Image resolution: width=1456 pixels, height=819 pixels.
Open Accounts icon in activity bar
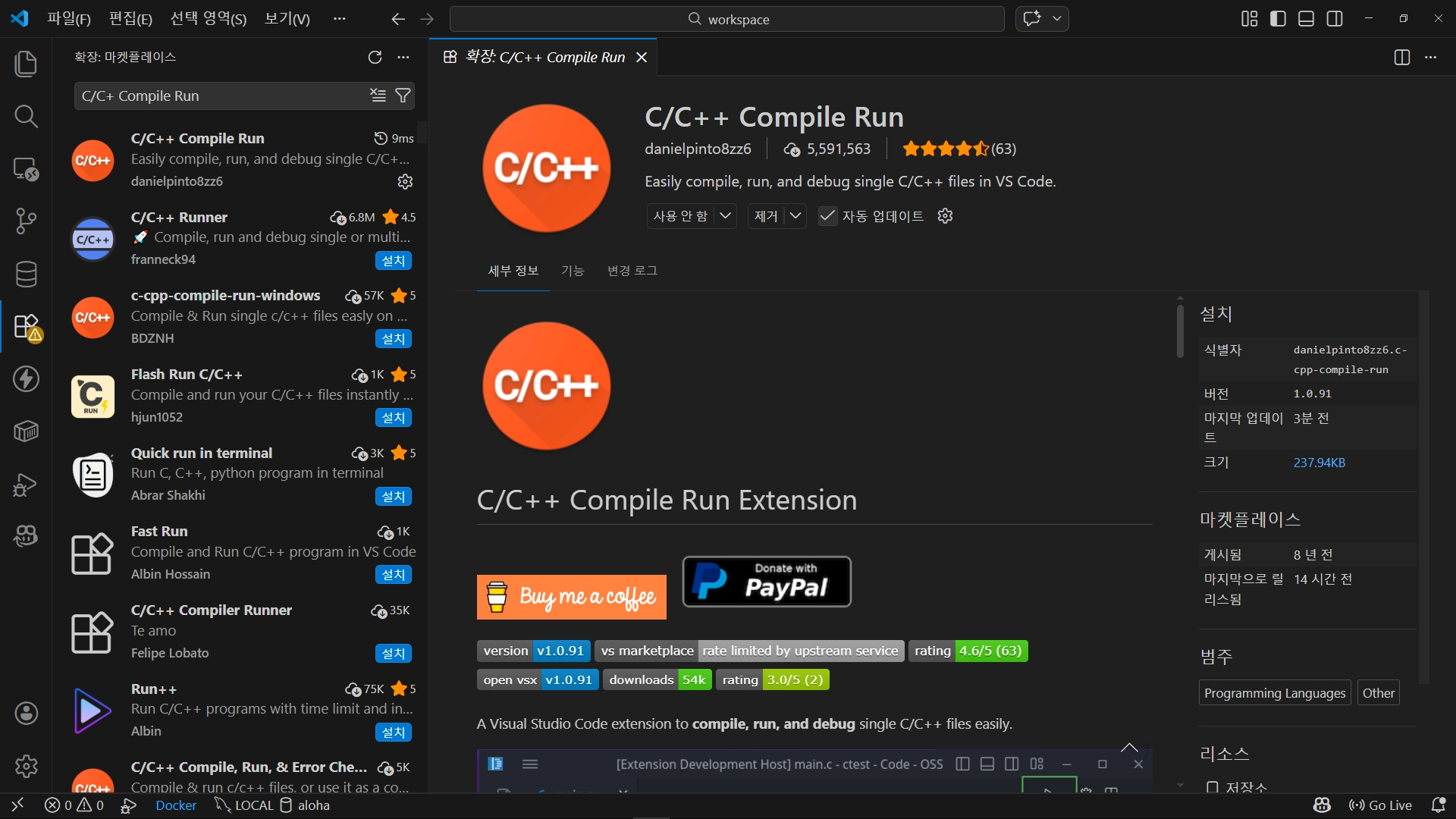[26, 713]
